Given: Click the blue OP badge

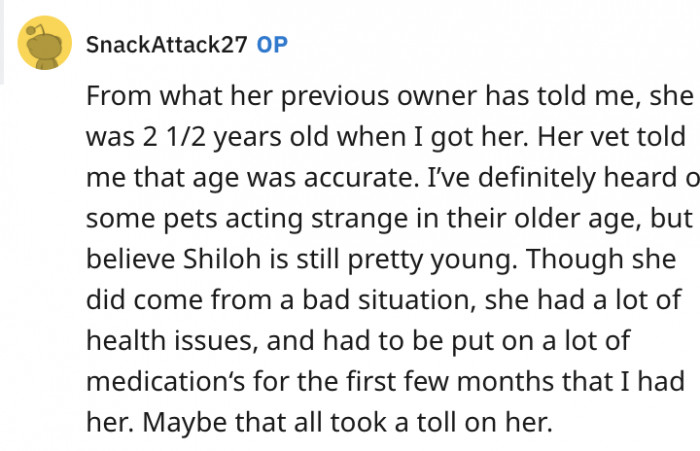Looking at the screenshot, I should 271,45.
